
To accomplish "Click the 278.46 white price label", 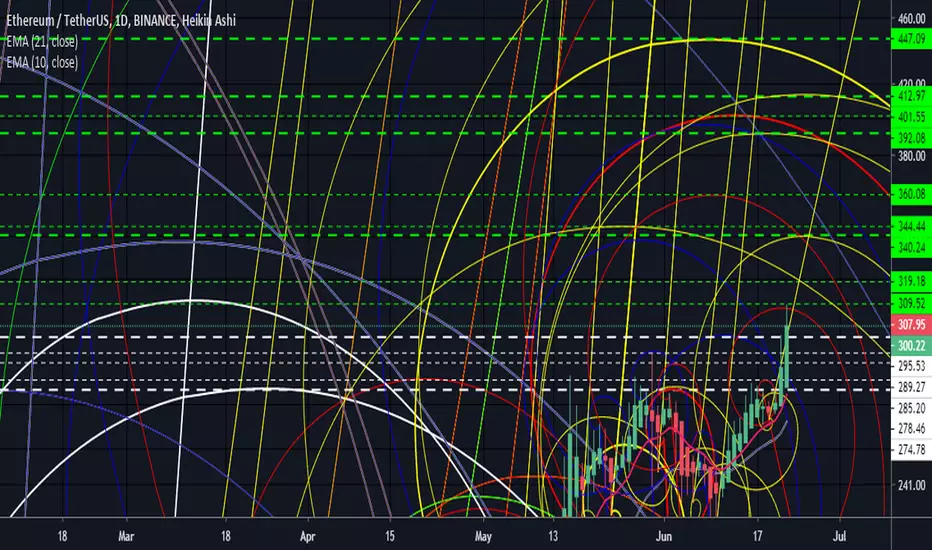I will tap(912, 429).
